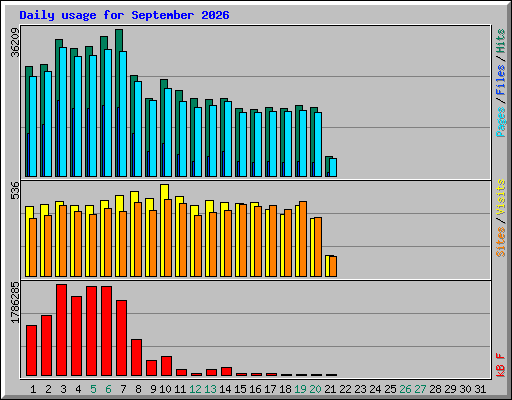
Task: Select day label 28 on the x-axis
Action: point(435,389)
